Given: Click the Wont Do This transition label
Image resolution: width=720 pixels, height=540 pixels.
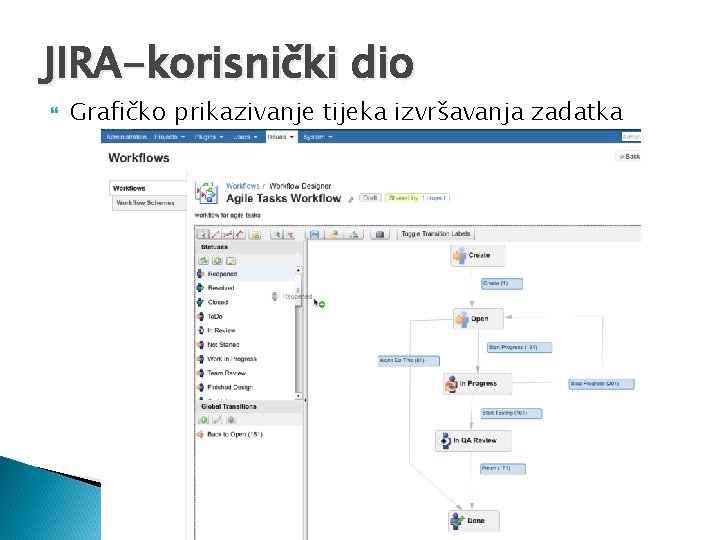Looking at the screenshot, I should tap(409, 361).
